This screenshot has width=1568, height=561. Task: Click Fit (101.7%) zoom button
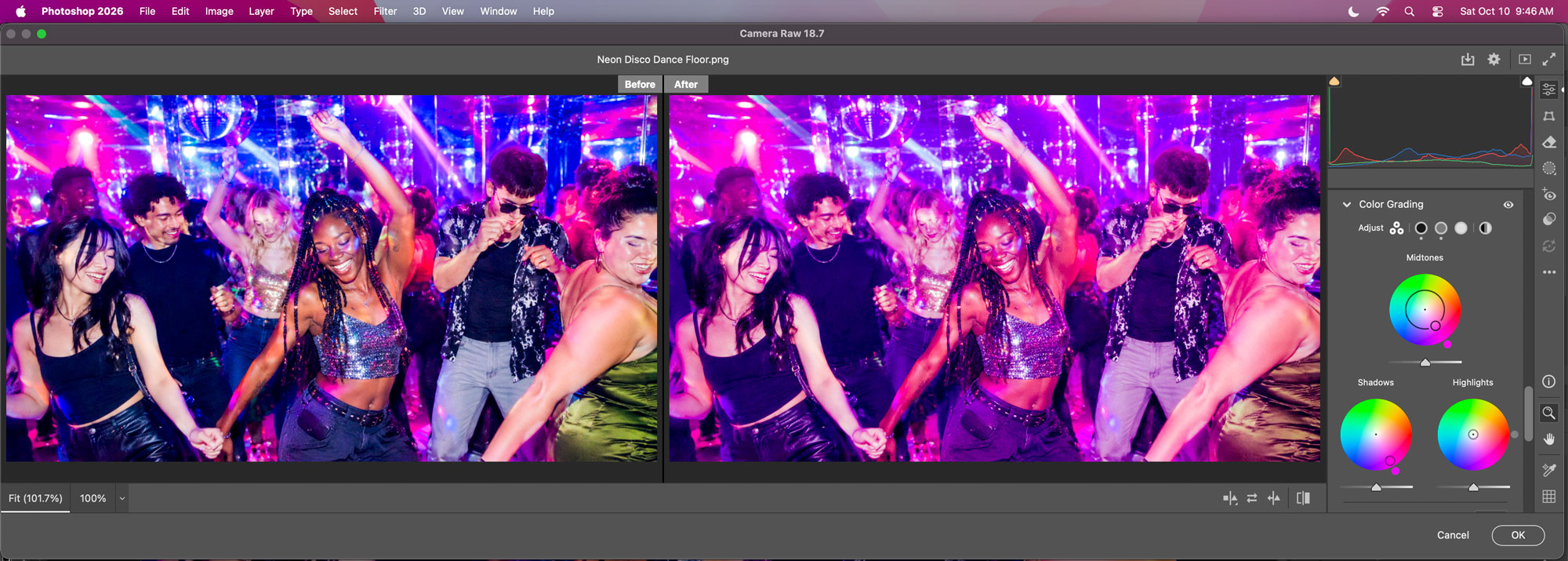click(35, 498)
